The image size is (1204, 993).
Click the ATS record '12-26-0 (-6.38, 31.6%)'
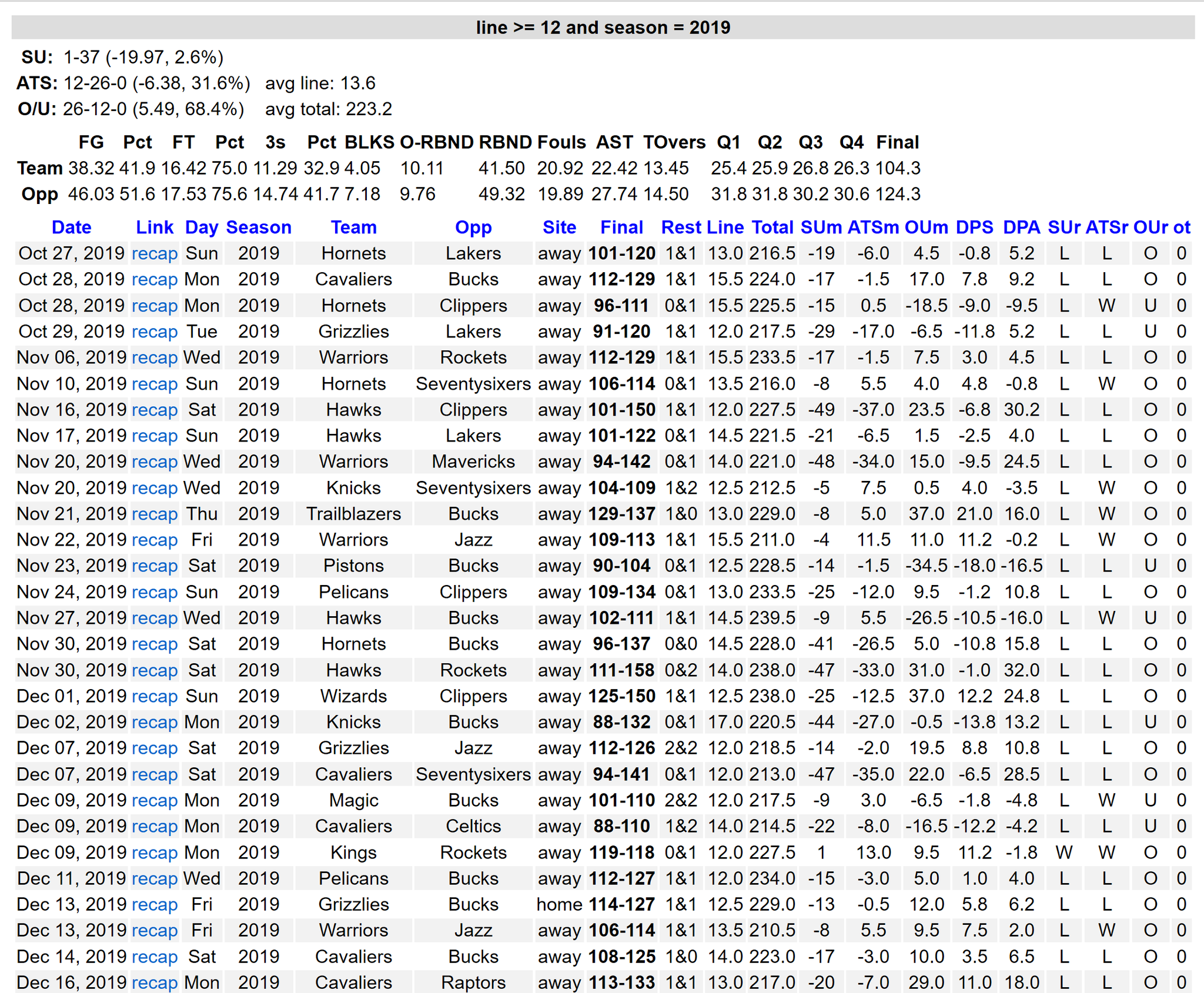point(156,83)
